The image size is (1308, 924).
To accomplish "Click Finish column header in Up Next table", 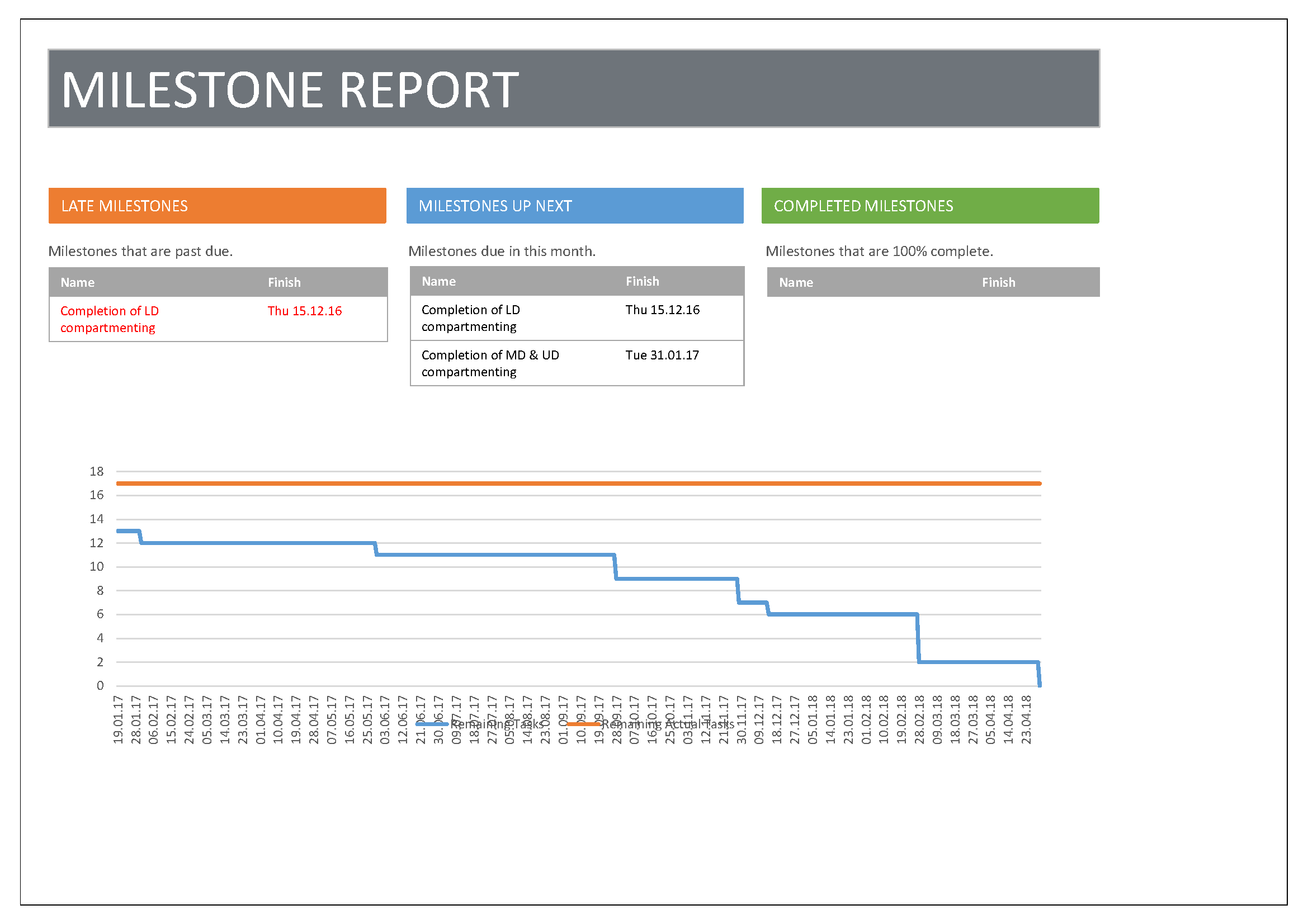I will pos(642,281).
